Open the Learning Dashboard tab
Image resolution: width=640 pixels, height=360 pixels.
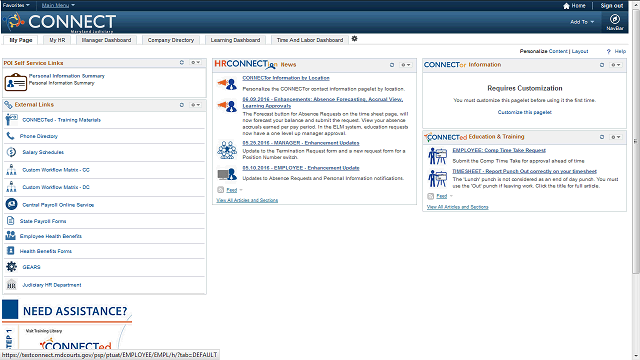[x=235, y=40]
